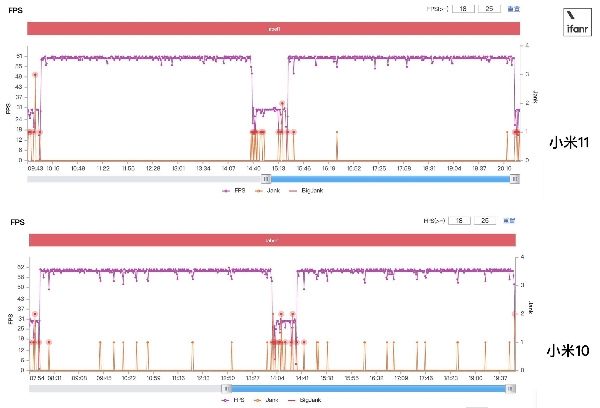This screenshot has width=600, height=408.
Task: Toggle Jank series in Xiaomi 10 chart legend
Action: coord(266,400)
